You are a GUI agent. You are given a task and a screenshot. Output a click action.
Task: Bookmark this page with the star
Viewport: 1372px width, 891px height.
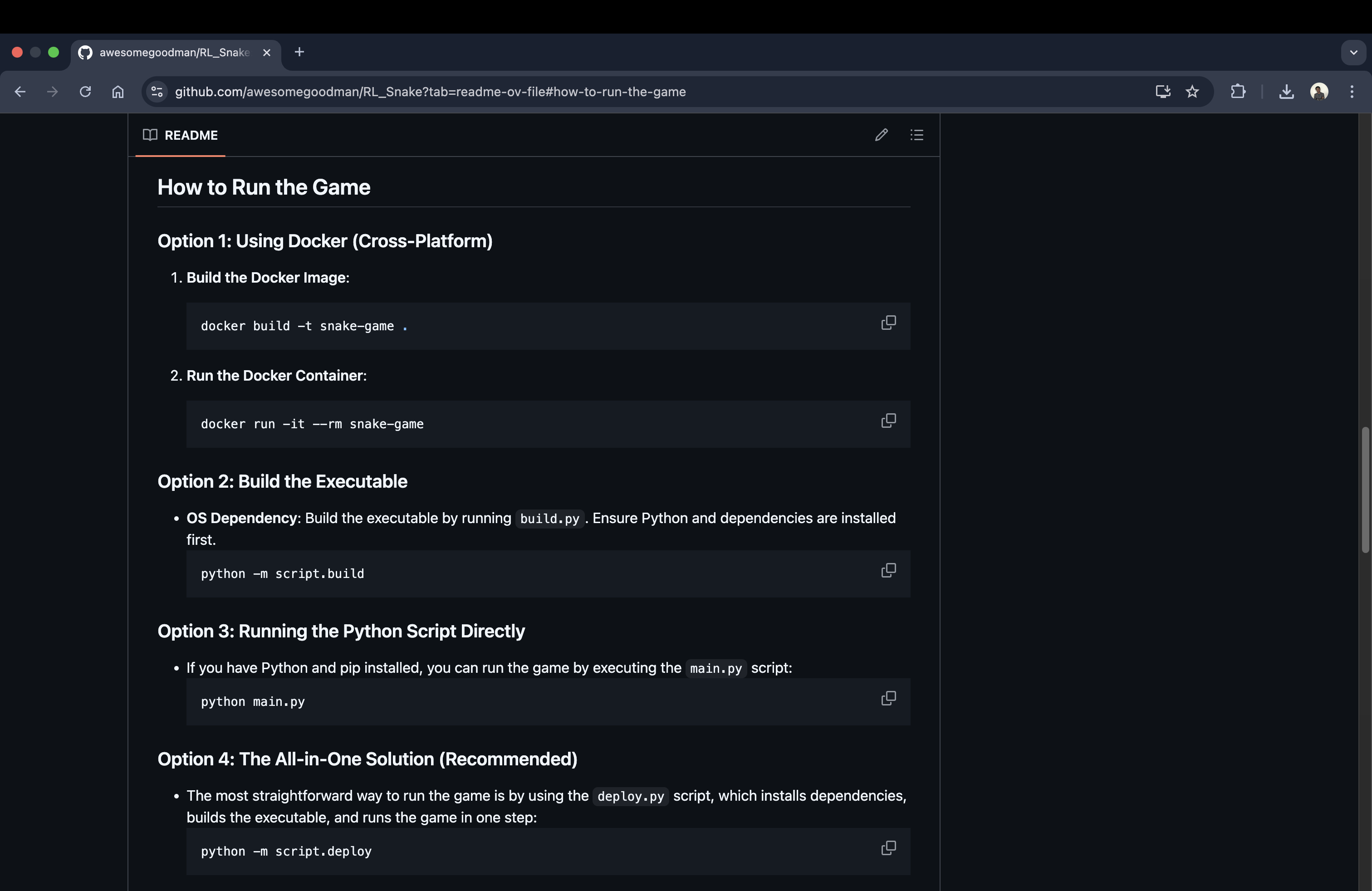[1192, 92]
